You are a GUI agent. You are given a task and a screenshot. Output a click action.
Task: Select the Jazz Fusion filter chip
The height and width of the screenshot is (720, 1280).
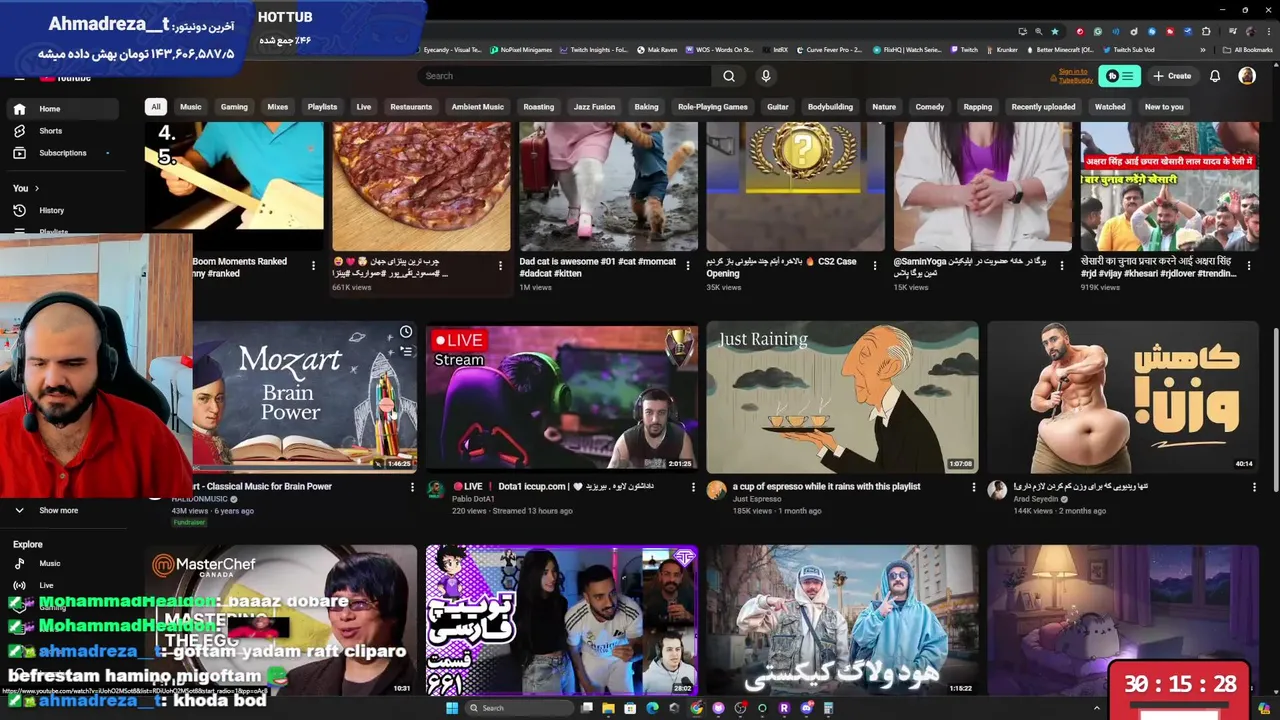pos(594,107)
